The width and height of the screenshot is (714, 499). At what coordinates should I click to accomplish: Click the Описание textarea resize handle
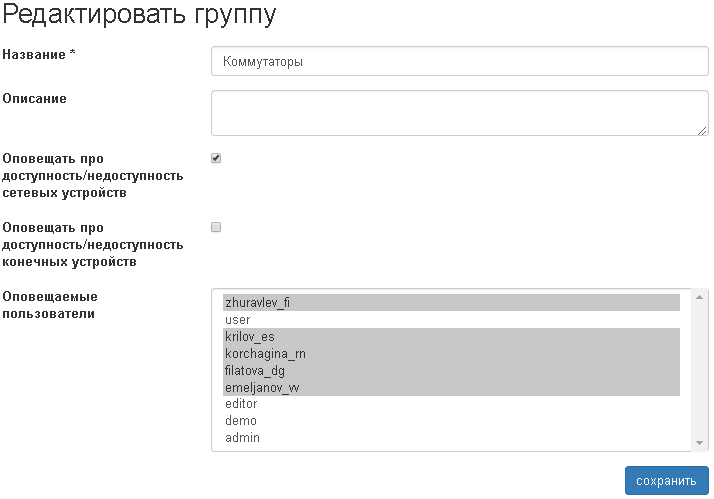(x=703, y=129)
